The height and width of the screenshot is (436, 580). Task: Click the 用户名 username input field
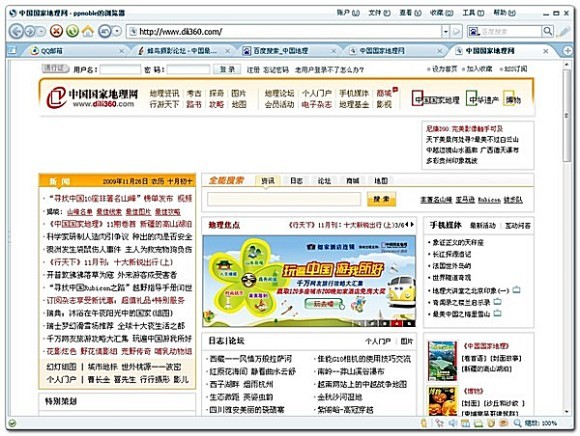(x=120, y=69)
